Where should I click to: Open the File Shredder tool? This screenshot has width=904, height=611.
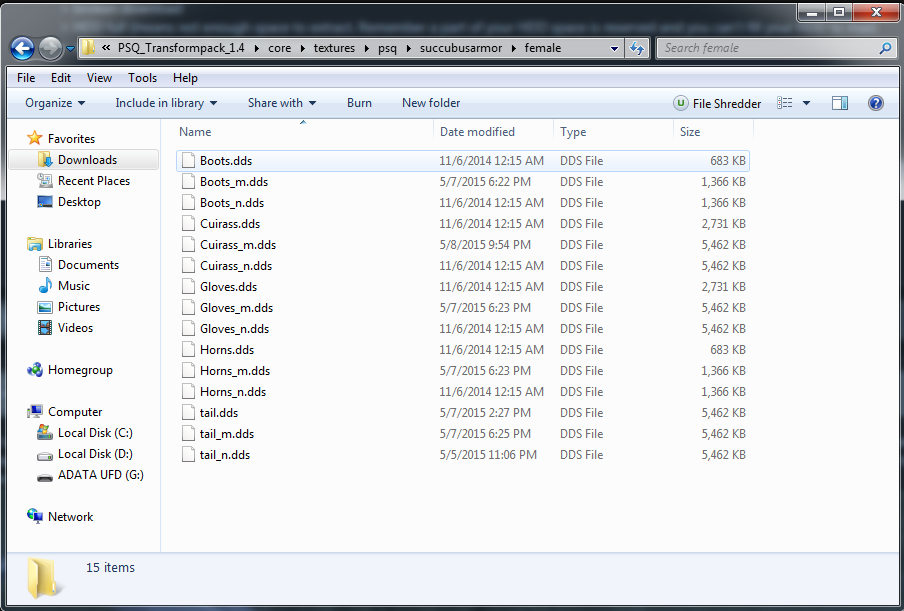click(x=717, y=103)
